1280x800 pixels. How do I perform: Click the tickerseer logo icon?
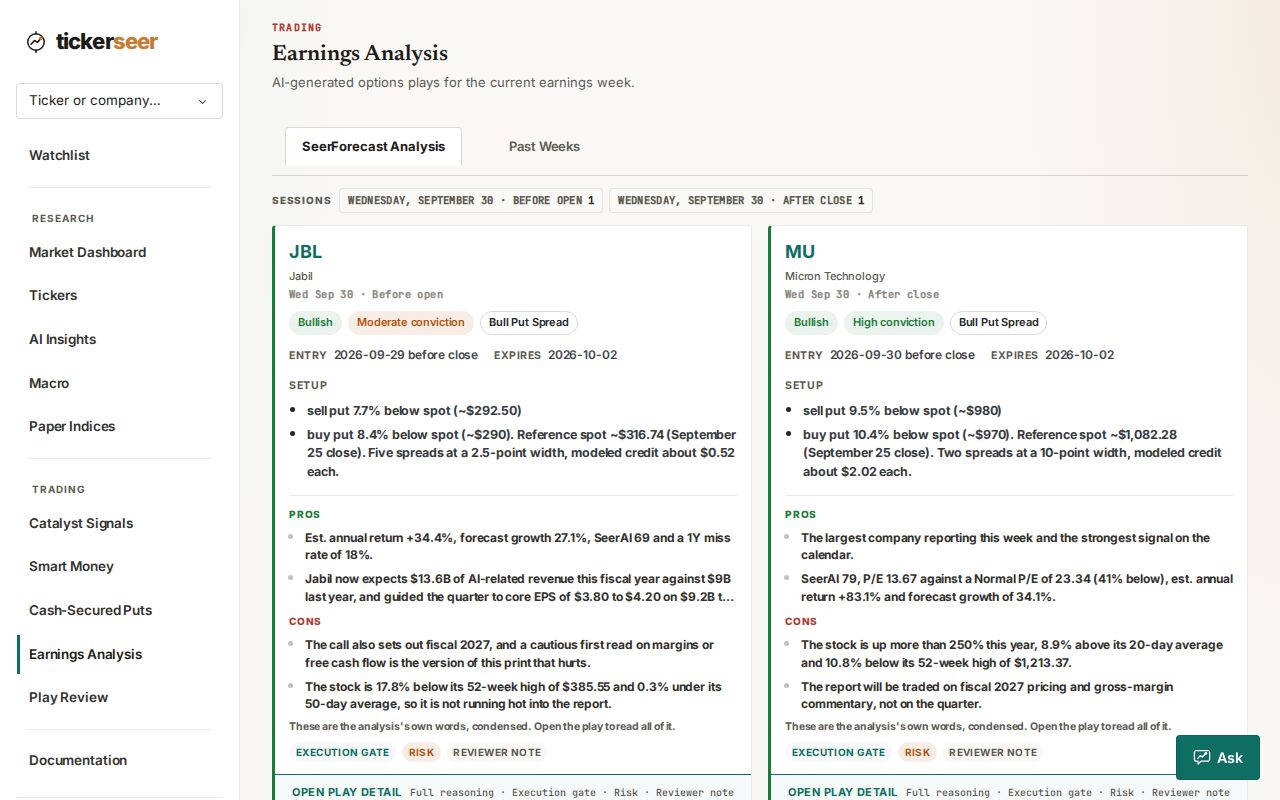[36, 42]
